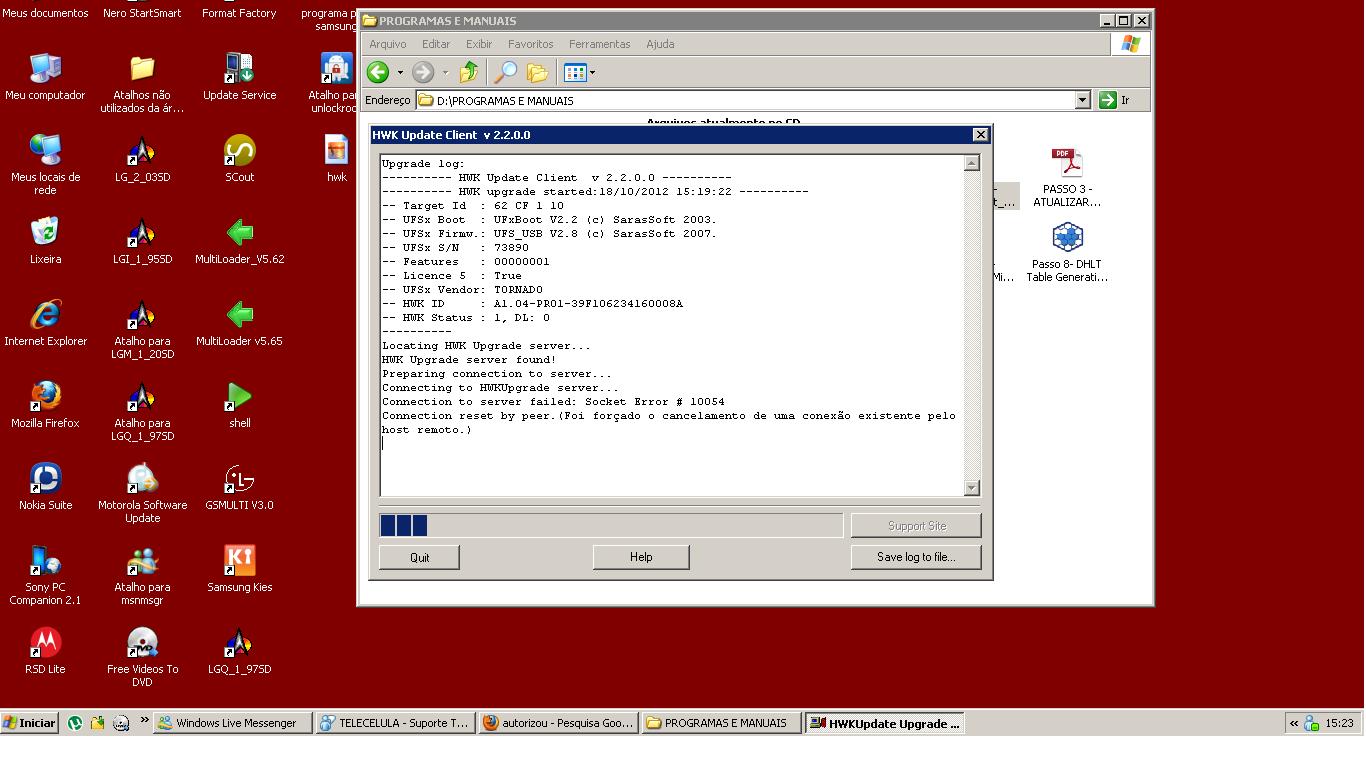
Task: Launch Motorola Software Update
Action: [x=142, y=493]
